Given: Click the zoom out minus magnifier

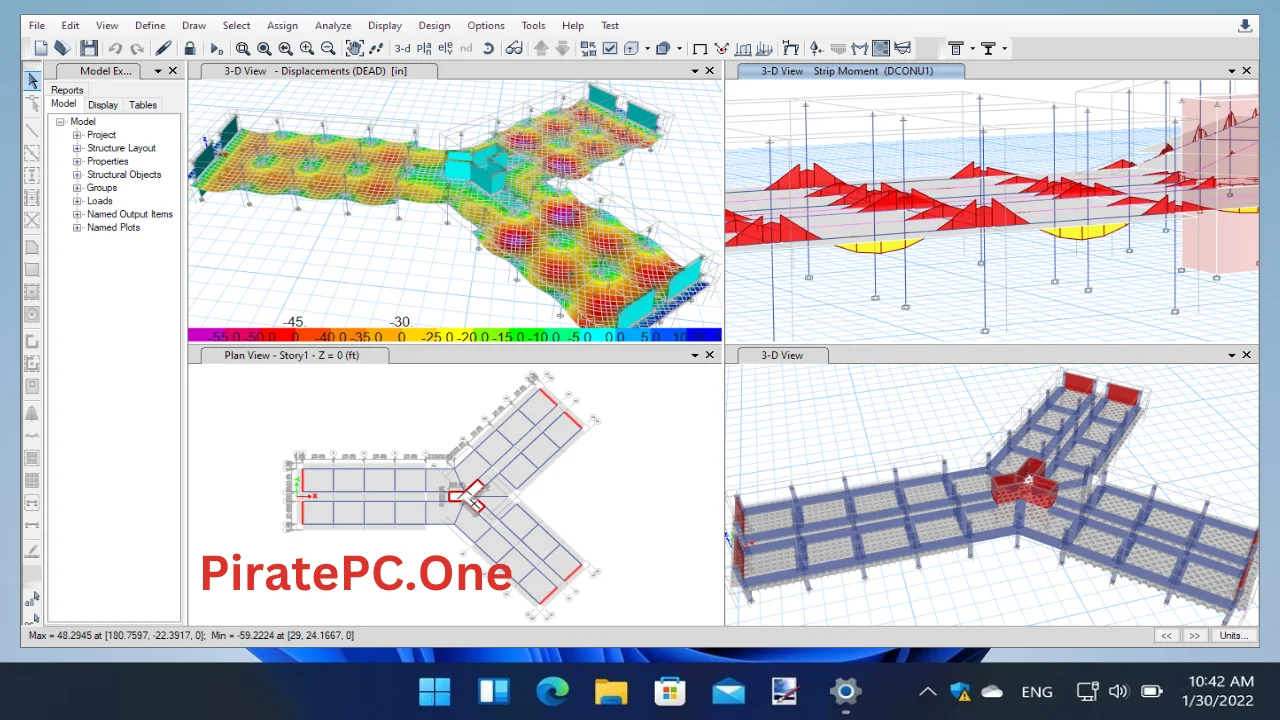Looking at the screenshot, I should [328, 48].
